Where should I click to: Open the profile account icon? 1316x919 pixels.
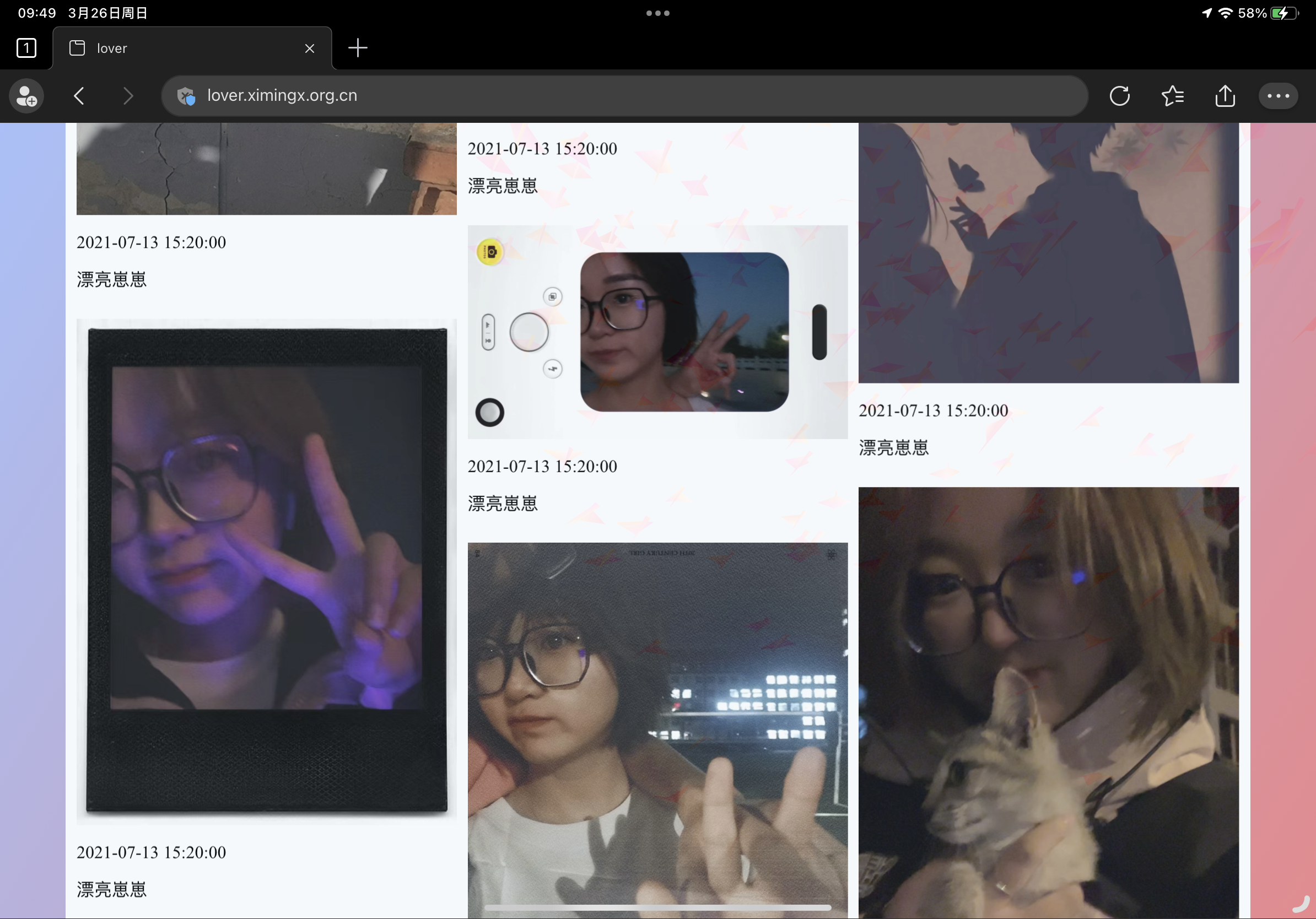26,96
